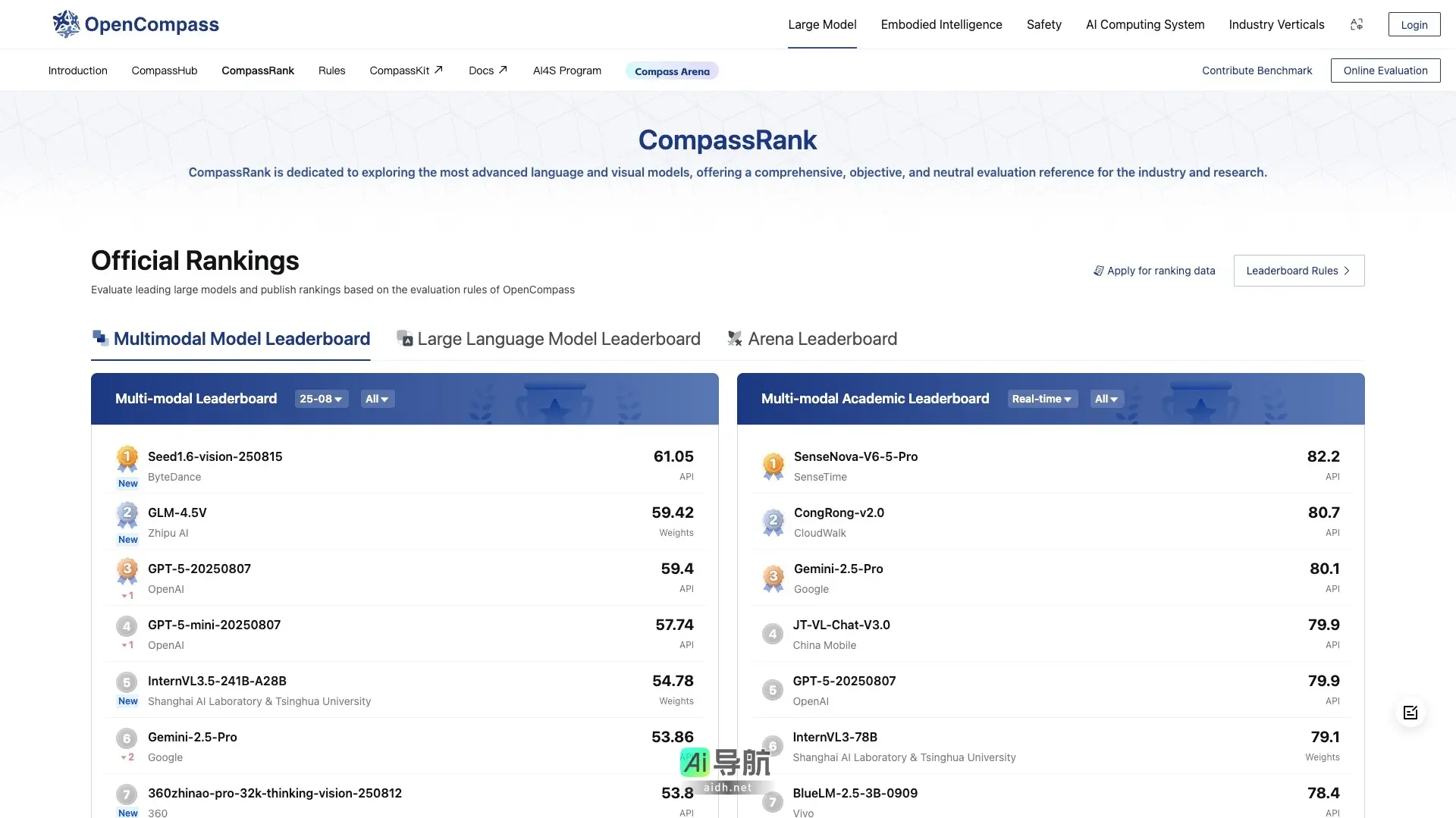This screenshot has height=818, width=1456.
Task: Click the bronze medal icon beside GPT-5-20250807
Action: pos(127,571)
